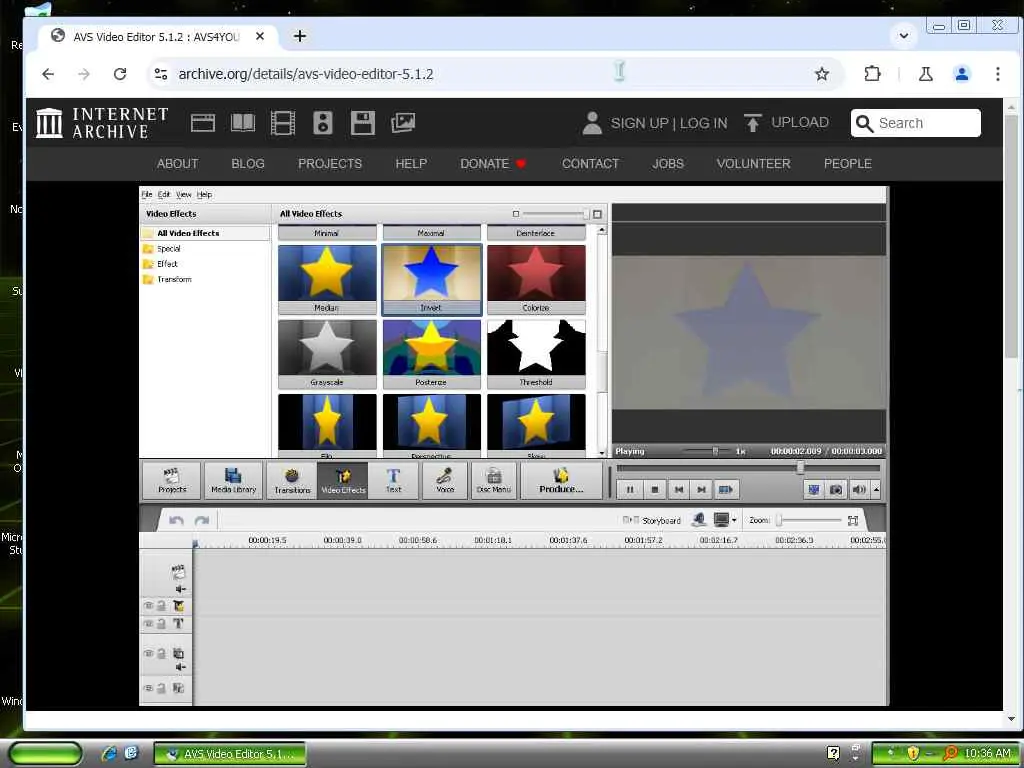This screenshot has width=1024, height=768.
Task: Select the Posterize effect thumbnail
Action: point(432,354)
